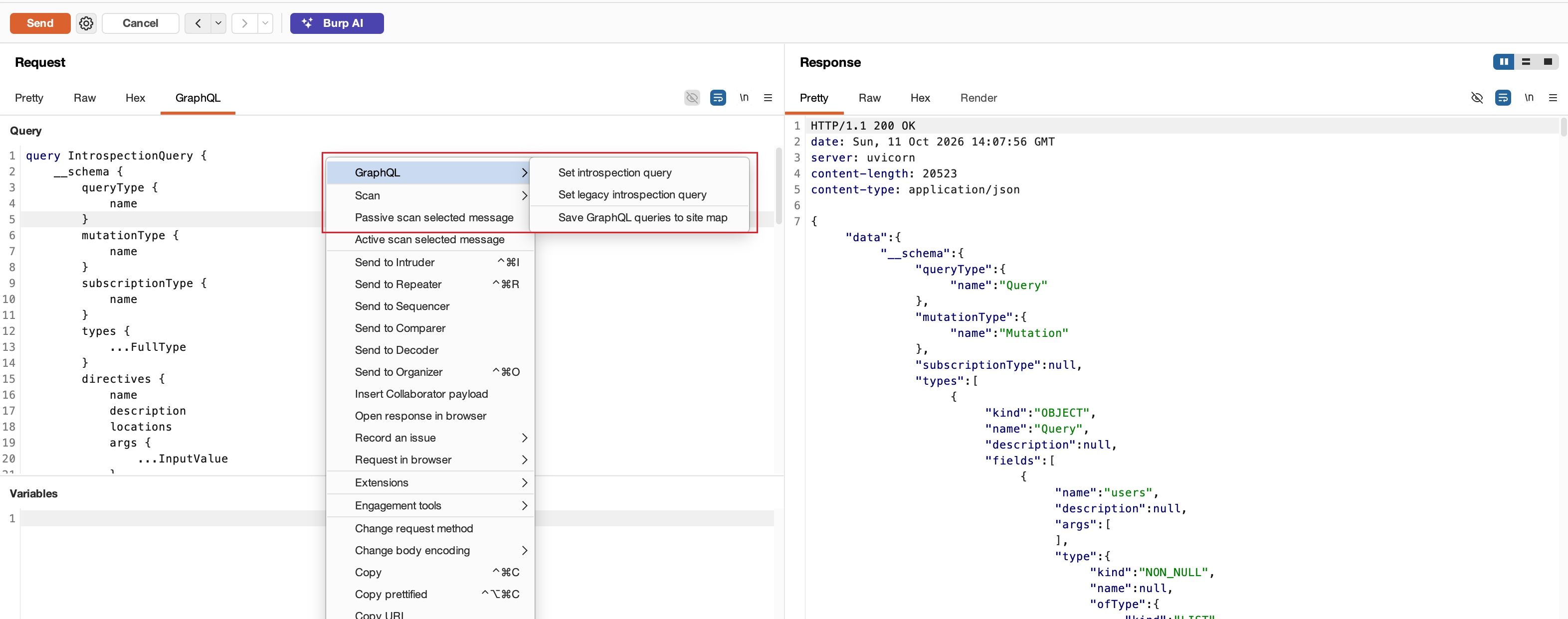Screen dimensions: 1568x619
Task: Toggle hidden characters in Request panel
Action: [x=692, y=97]
